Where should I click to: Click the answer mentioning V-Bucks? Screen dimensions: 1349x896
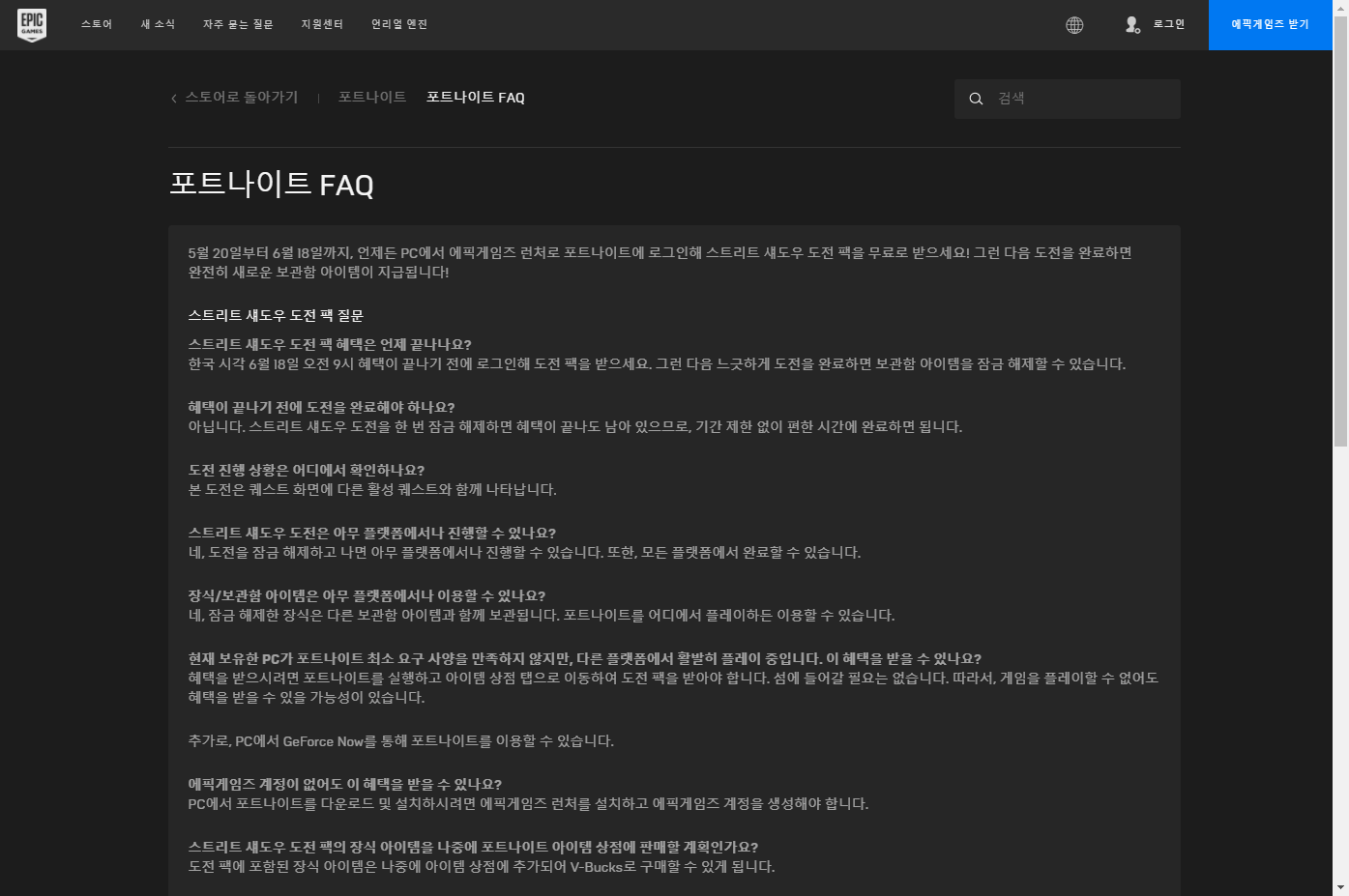[482, 867]
